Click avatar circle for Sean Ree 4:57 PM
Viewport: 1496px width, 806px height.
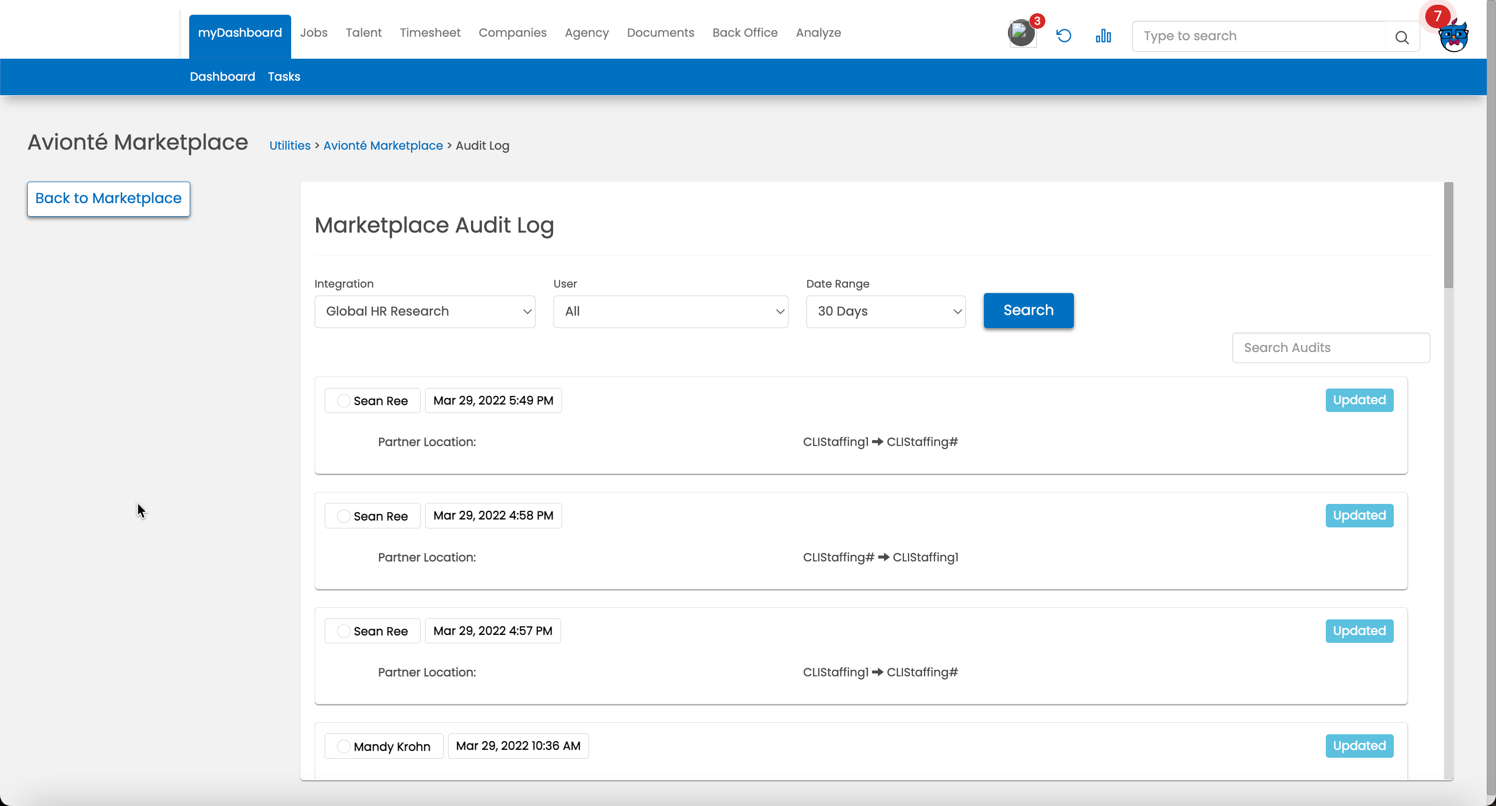coord(343,632)
